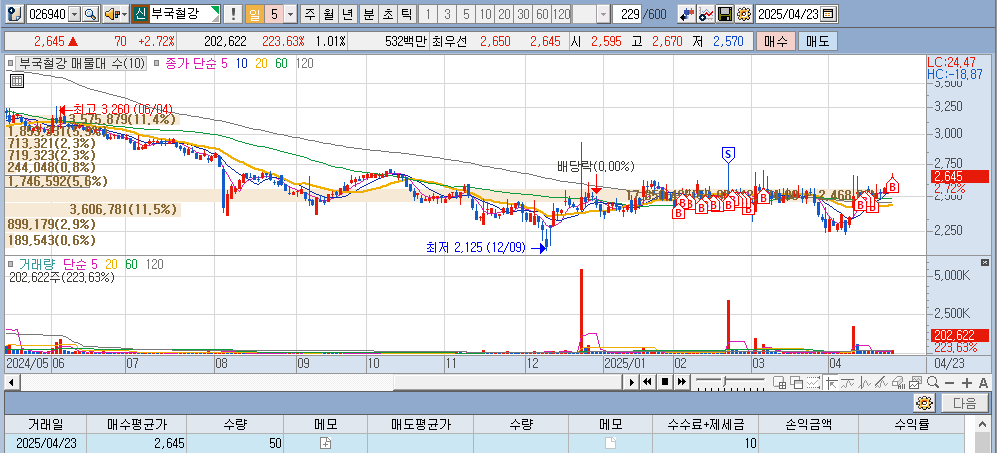
Task: Select the interval 20 button
Action: [505, 14]
